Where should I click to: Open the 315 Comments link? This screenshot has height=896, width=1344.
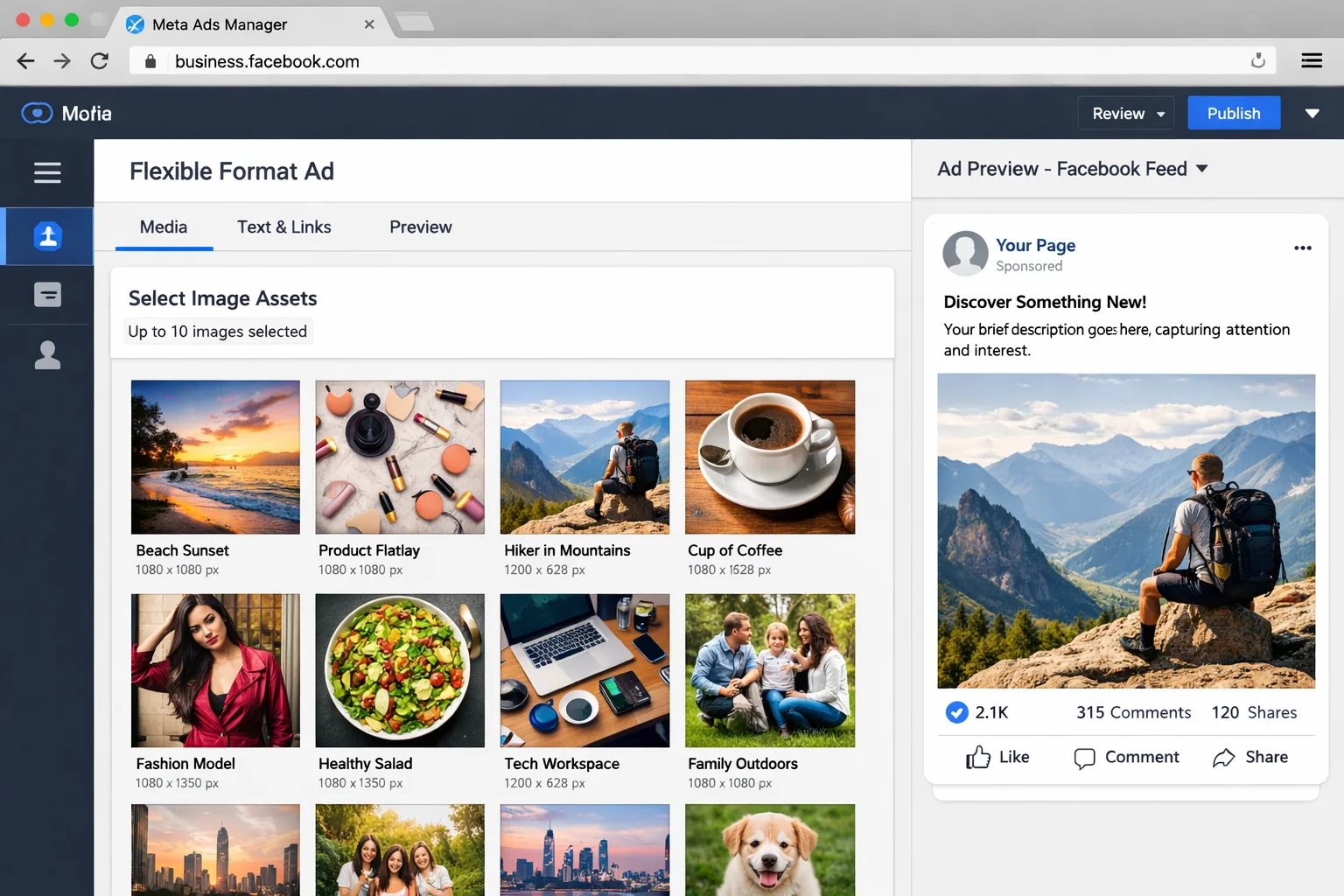[1133, 712]
